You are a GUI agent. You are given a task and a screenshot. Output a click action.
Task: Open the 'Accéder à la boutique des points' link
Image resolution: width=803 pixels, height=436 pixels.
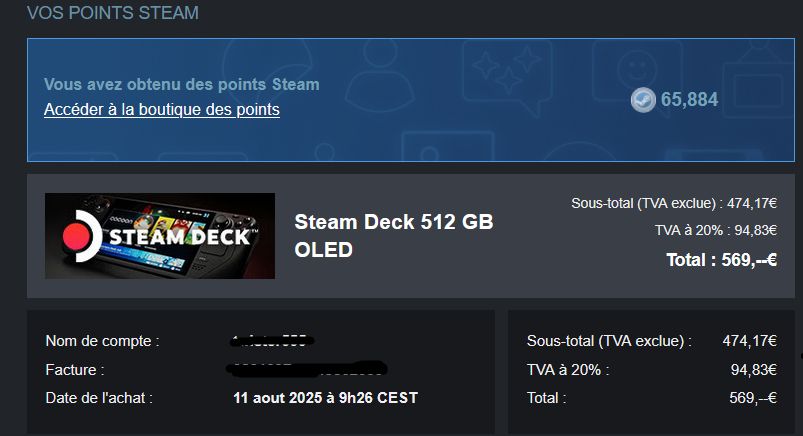[x=162, y=110]
